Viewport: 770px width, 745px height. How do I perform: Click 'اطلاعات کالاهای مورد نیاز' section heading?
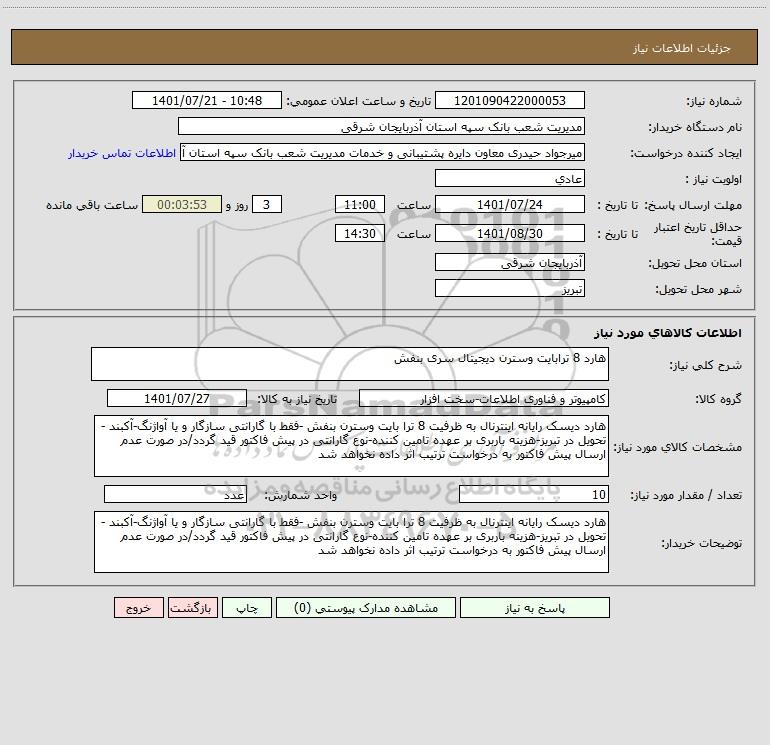[x=668, y=333]
